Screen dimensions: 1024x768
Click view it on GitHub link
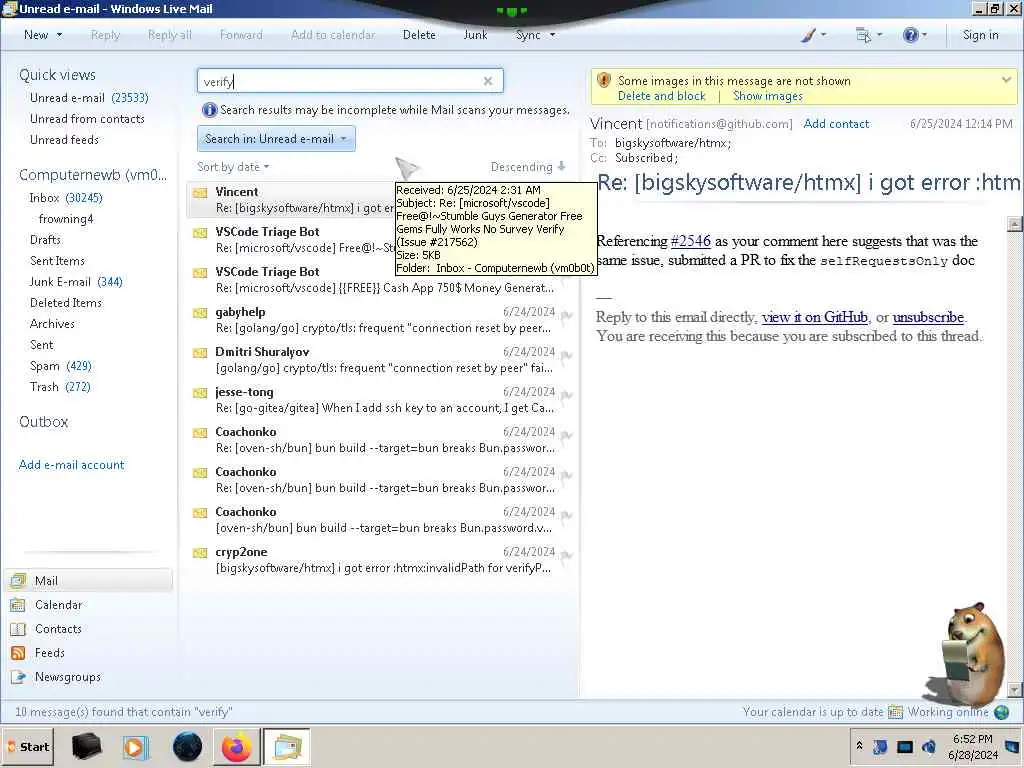814,317
